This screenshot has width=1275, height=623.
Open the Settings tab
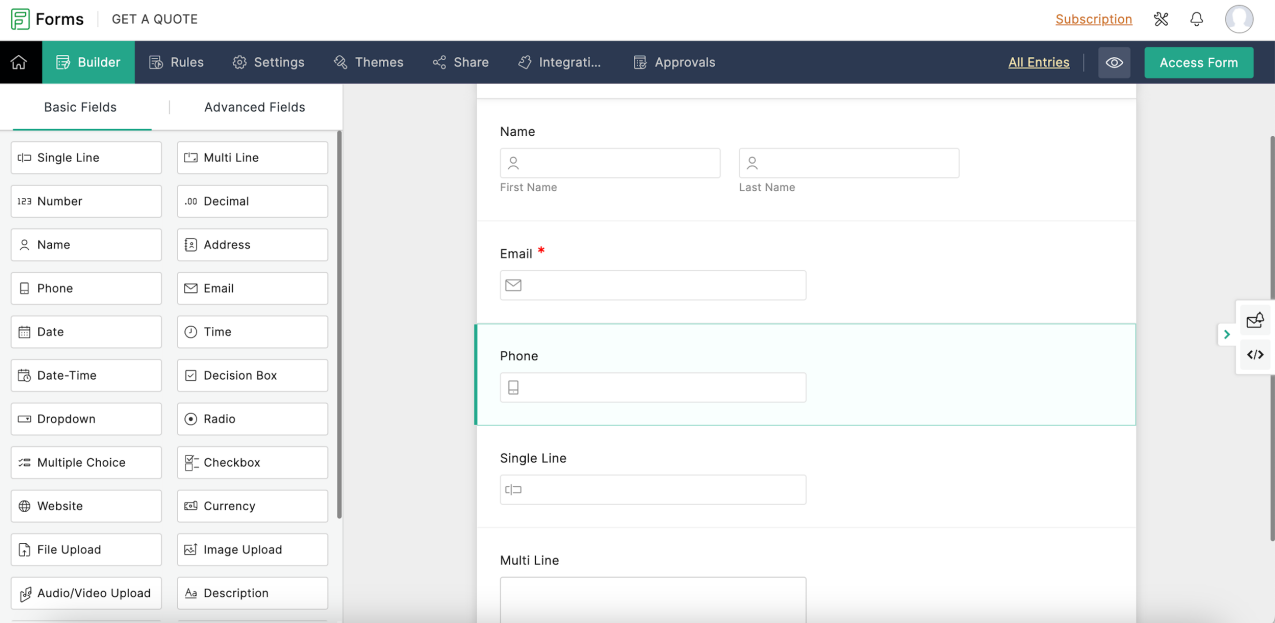point(268,62)
